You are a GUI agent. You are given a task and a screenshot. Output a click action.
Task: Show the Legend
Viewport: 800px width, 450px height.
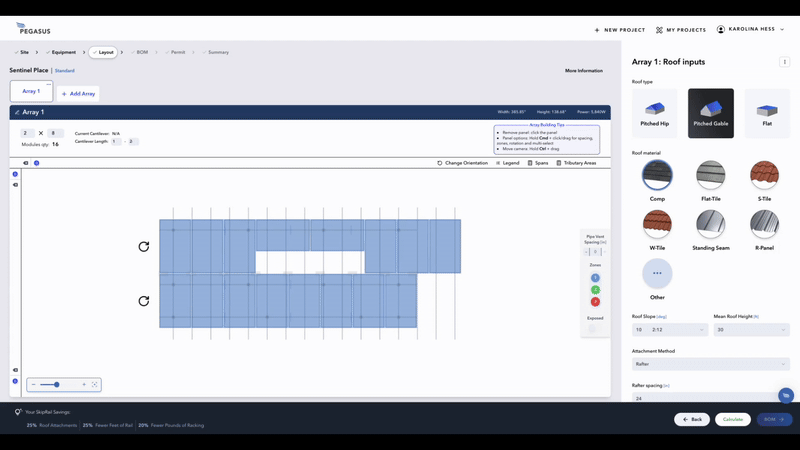508,163
